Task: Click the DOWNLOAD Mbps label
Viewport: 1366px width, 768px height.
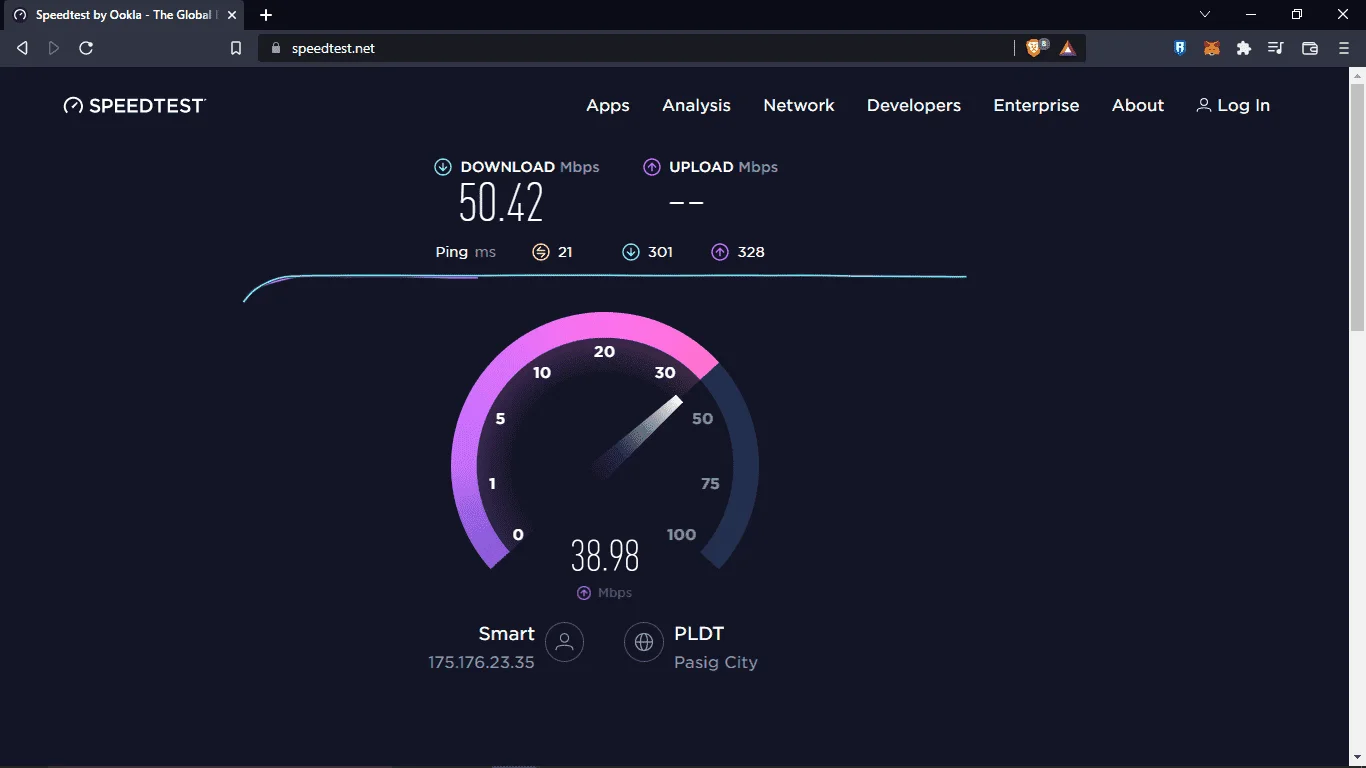Action: (x=530, y=167)
